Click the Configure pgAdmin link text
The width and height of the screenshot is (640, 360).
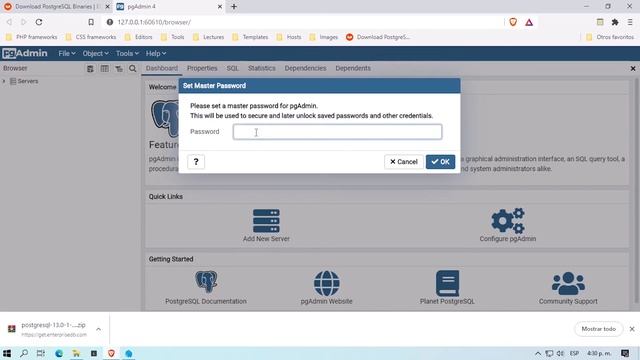click(508, 239)
